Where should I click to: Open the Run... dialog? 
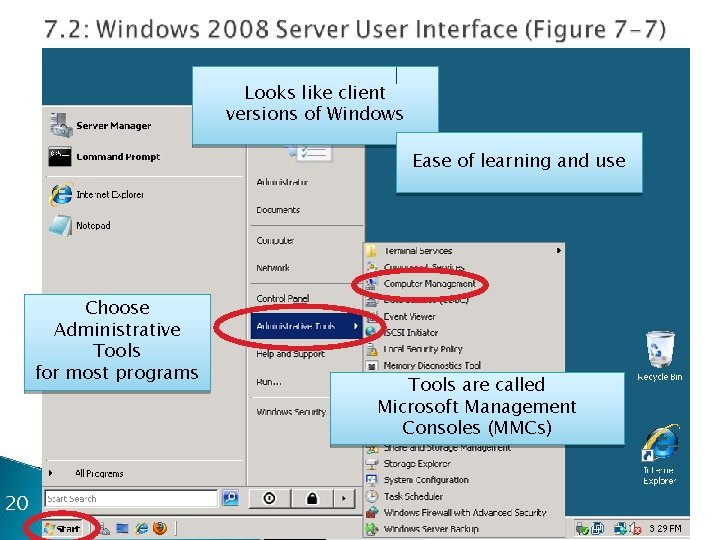(x=269, y=382)
